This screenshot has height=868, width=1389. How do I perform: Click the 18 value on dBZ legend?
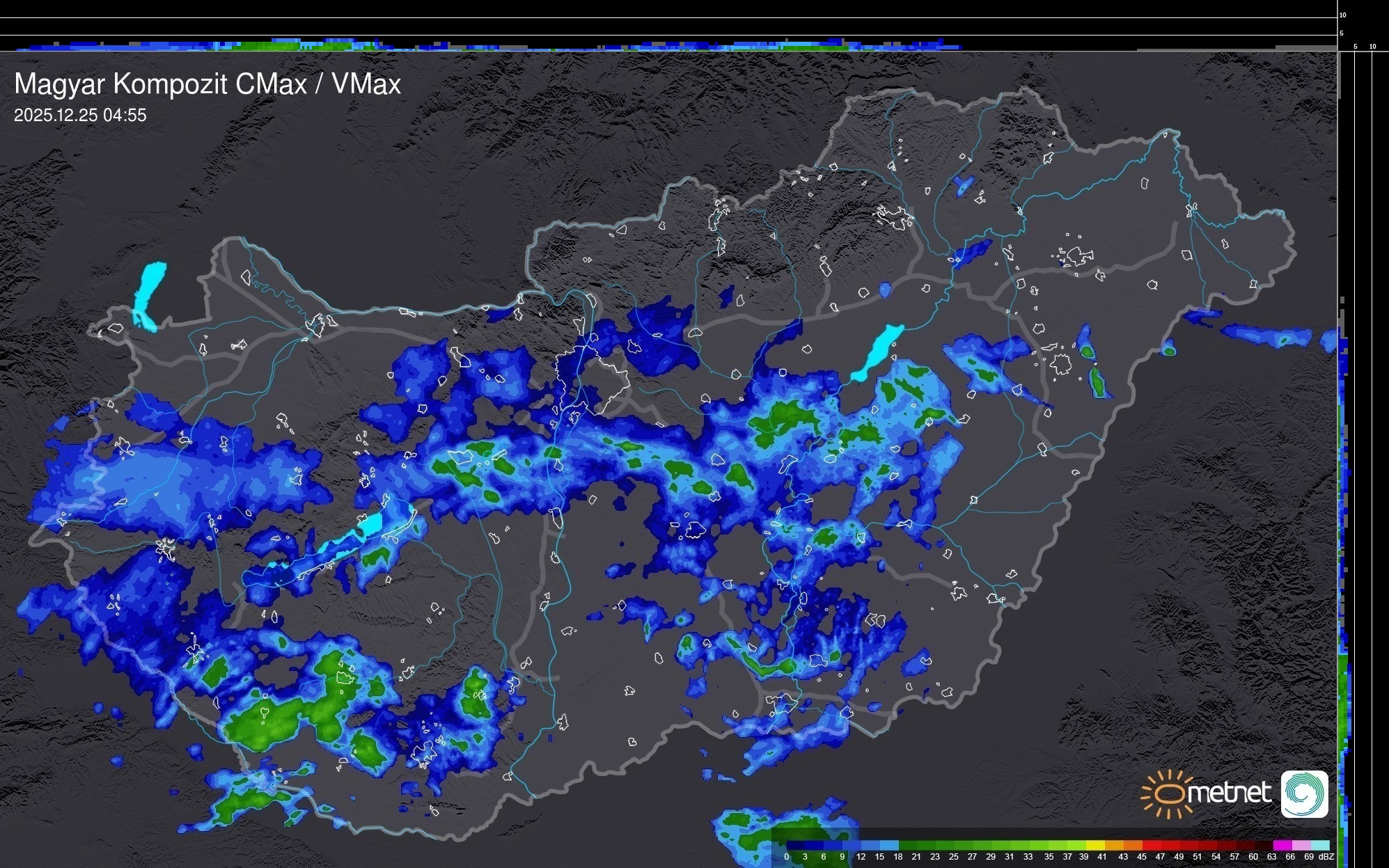point(897,857)
